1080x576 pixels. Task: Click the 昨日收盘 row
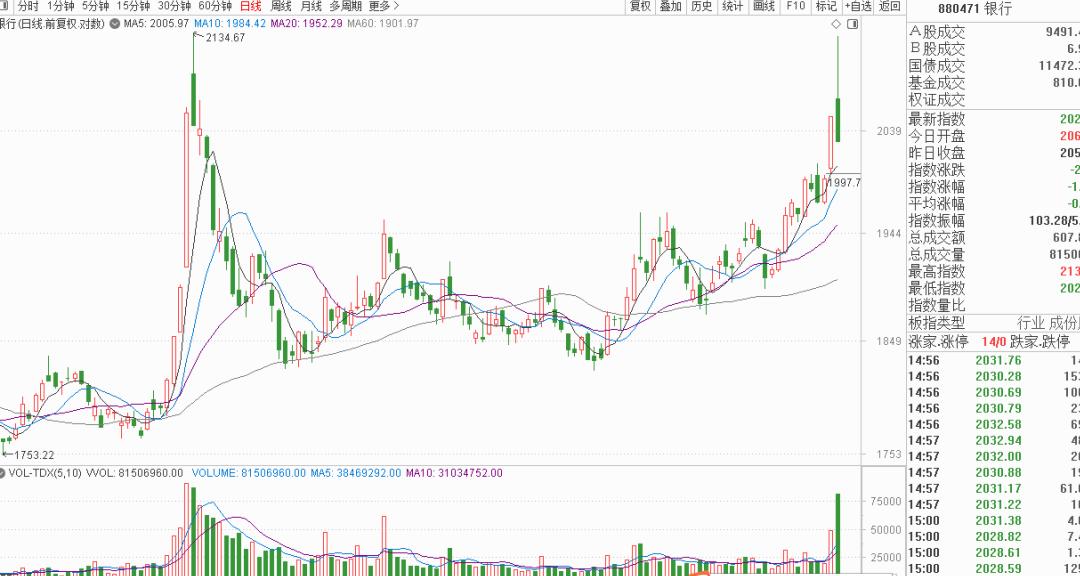pos(993,153)
